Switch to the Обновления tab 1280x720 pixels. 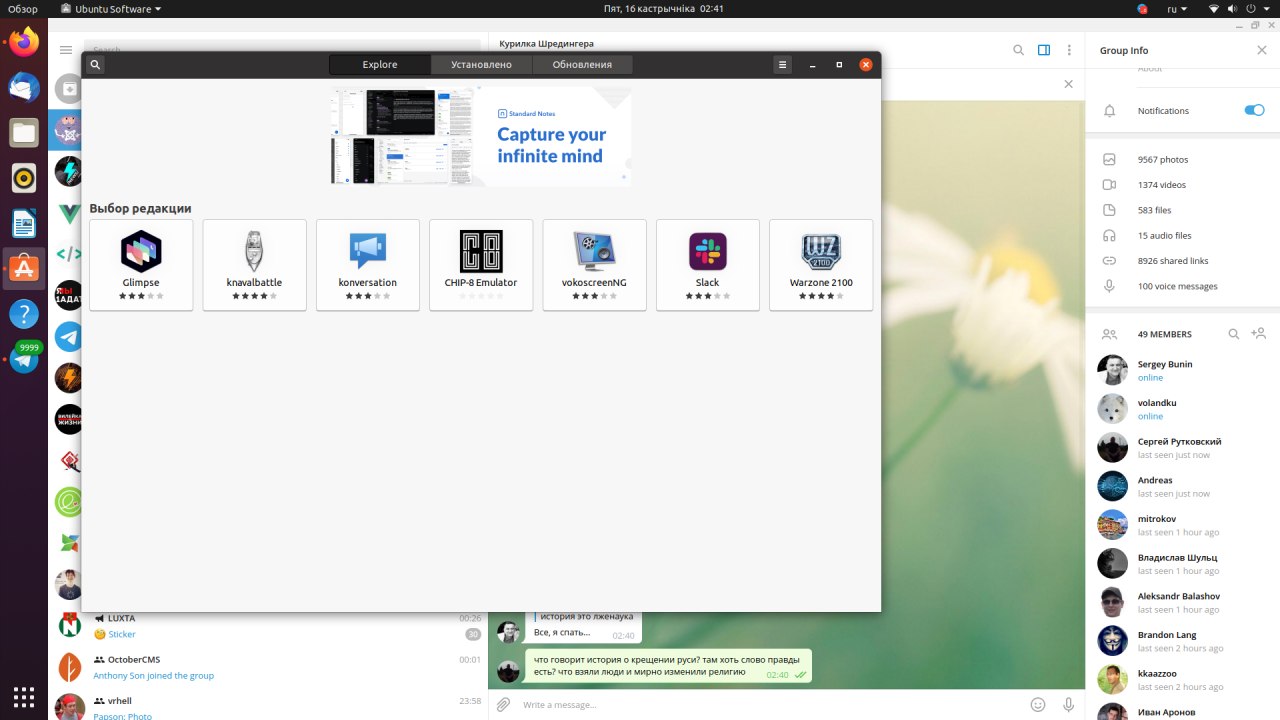click(x=582, y=64)
